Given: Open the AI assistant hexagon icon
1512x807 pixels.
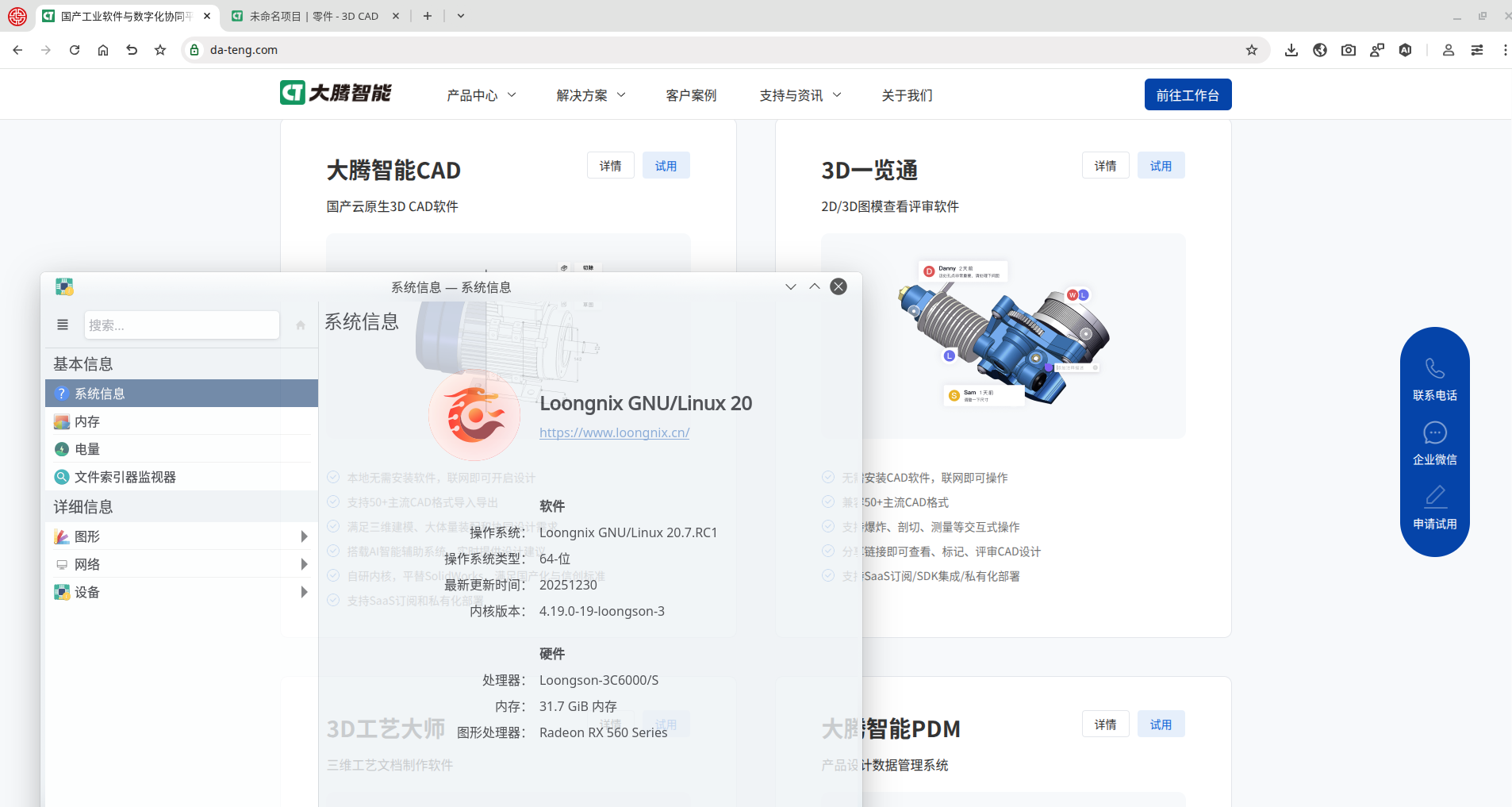Looking at the screenshot, I should (1406, 50).
